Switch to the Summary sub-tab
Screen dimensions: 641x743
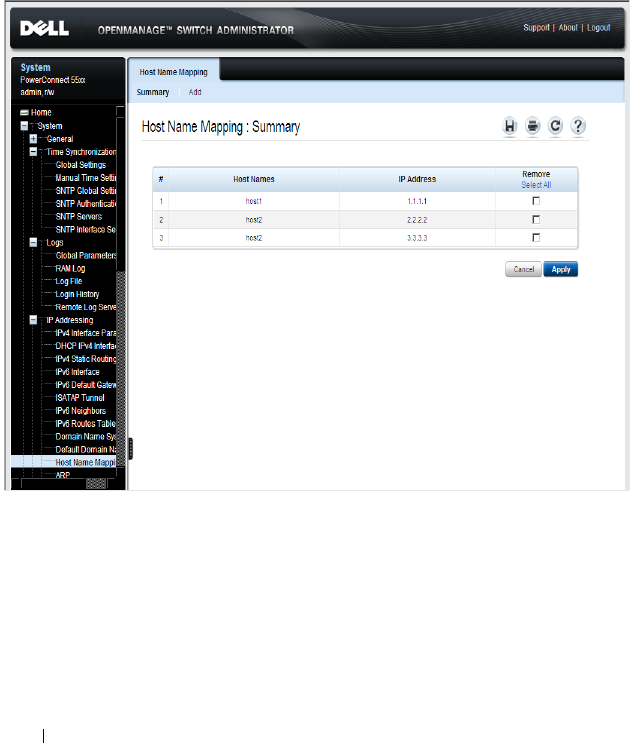coord(153,92)
